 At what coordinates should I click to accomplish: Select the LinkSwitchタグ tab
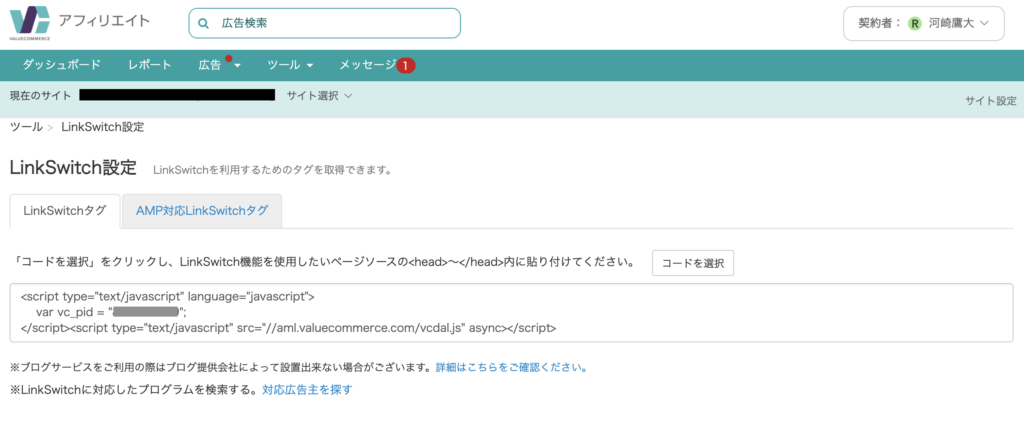[65, 211]
